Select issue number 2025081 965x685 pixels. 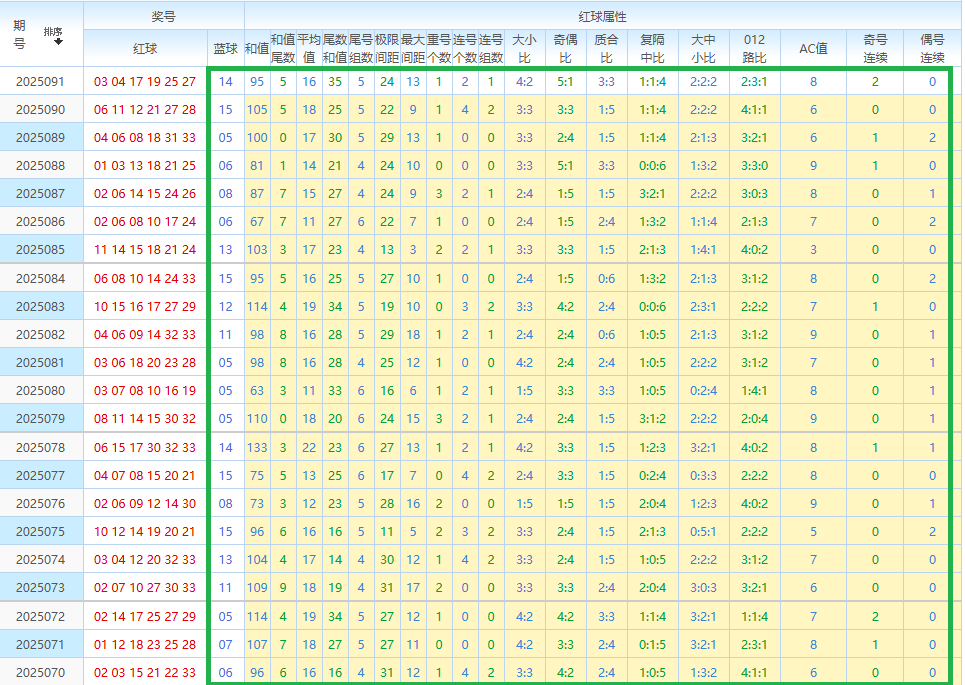tap(40, 363)
